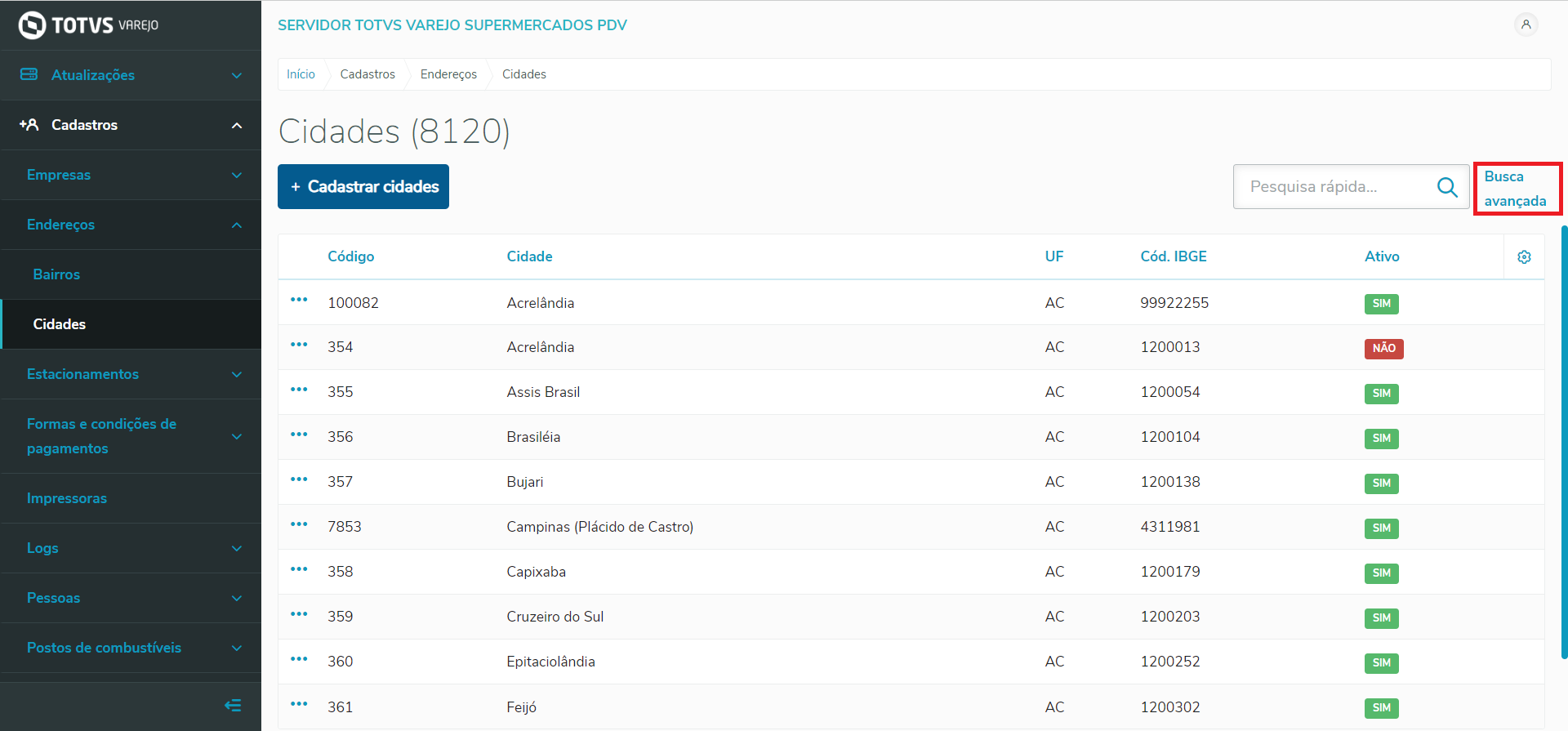Click the search magnifier icon
1568x731 pixels.
tap(1447, 187)
